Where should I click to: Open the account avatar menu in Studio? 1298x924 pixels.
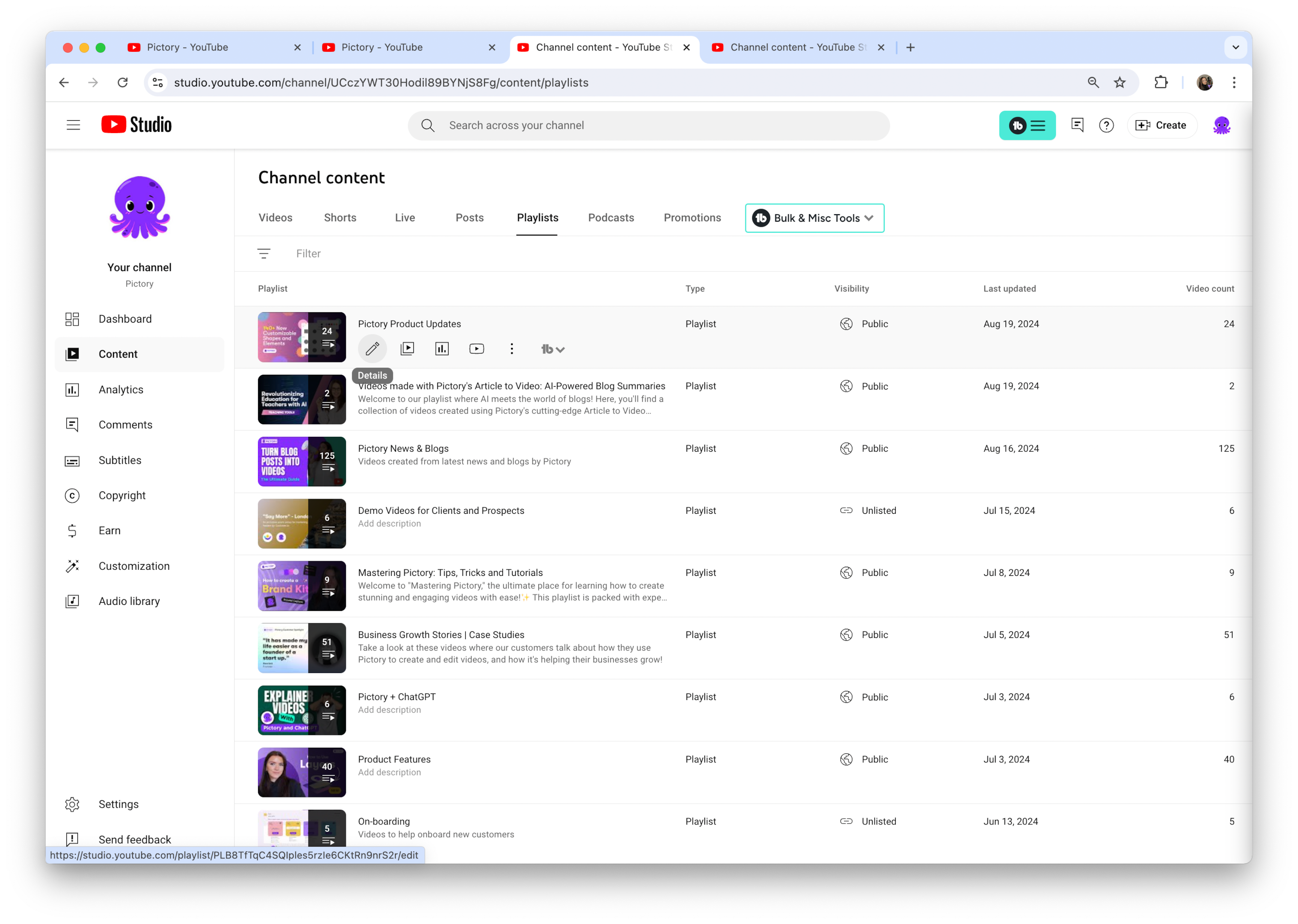tap(1222, 125)
